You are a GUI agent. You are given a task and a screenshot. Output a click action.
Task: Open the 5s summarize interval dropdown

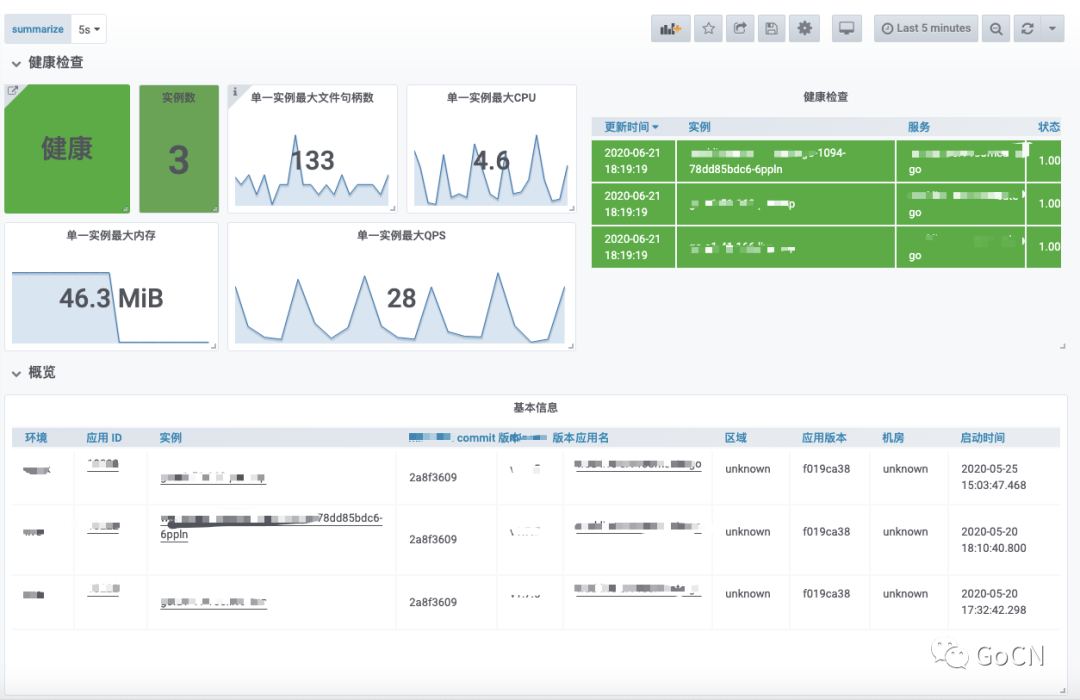(x=90, y=30)
